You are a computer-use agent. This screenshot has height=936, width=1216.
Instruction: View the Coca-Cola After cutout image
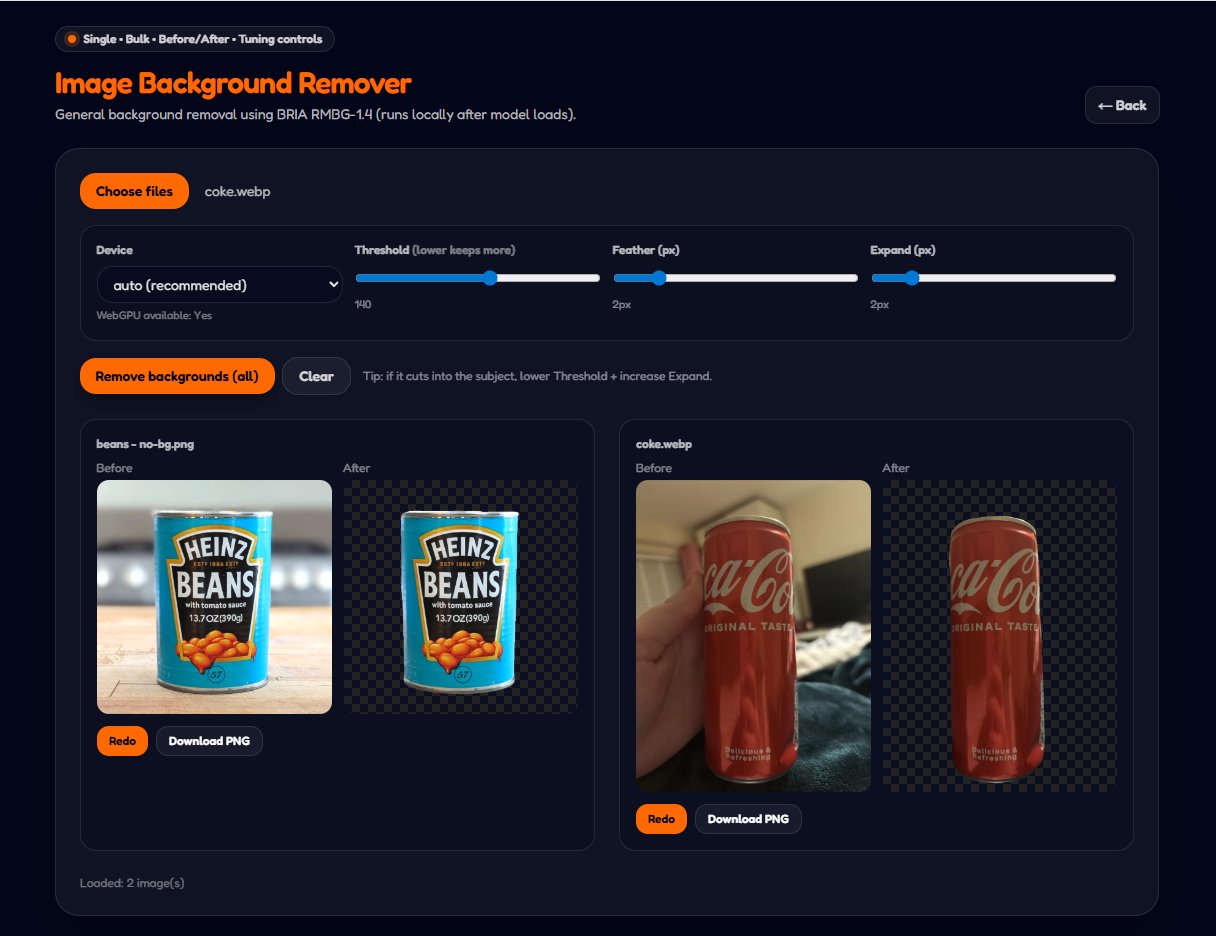pos(999,636)
